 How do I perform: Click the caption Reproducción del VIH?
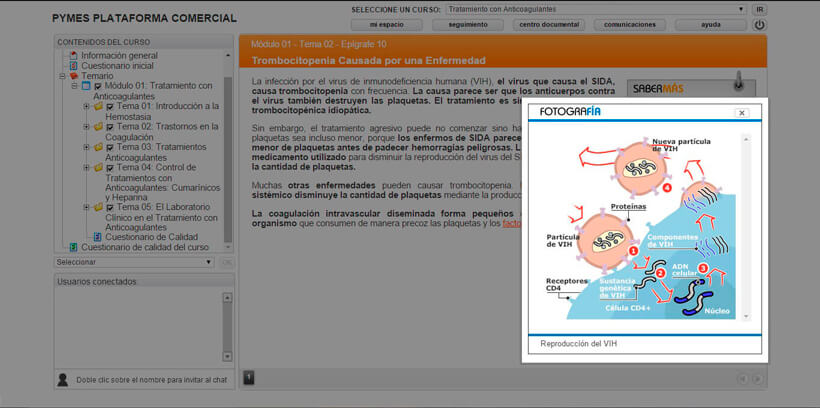coord(578,344)
